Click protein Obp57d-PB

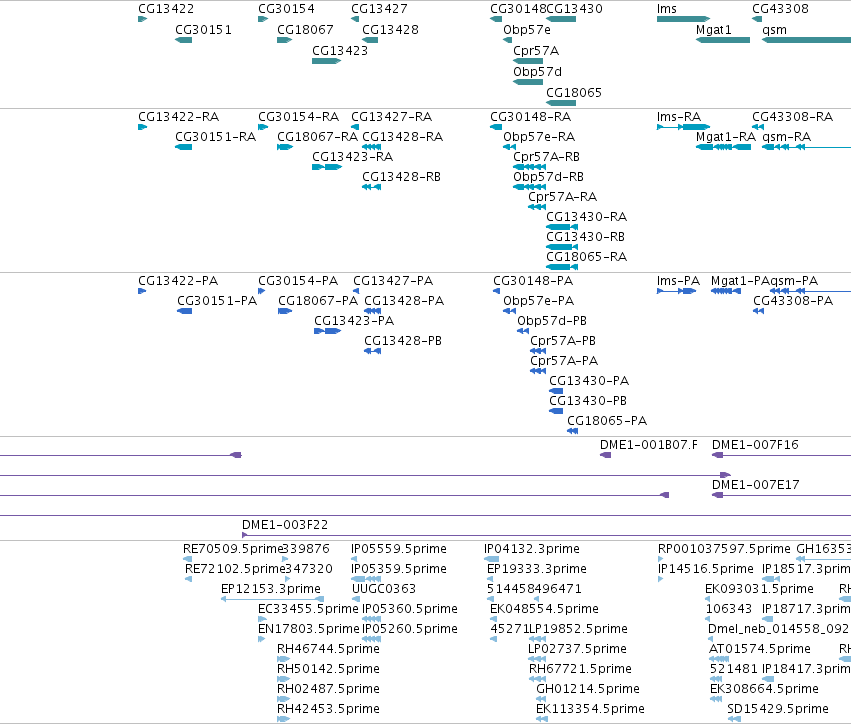[x=523, y=331]
